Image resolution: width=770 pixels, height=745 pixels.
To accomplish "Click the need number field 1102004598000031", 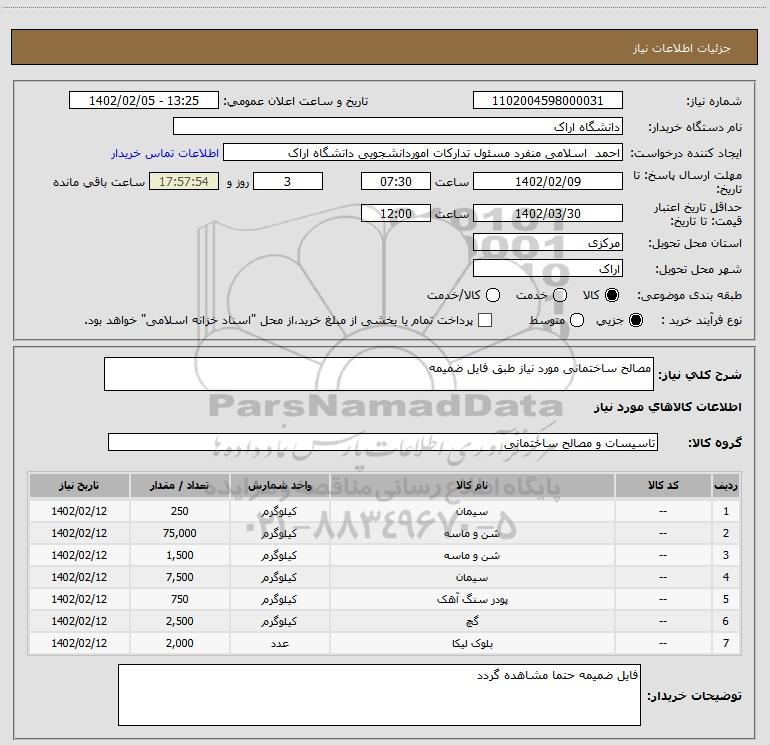I will (x=548, y=101).
